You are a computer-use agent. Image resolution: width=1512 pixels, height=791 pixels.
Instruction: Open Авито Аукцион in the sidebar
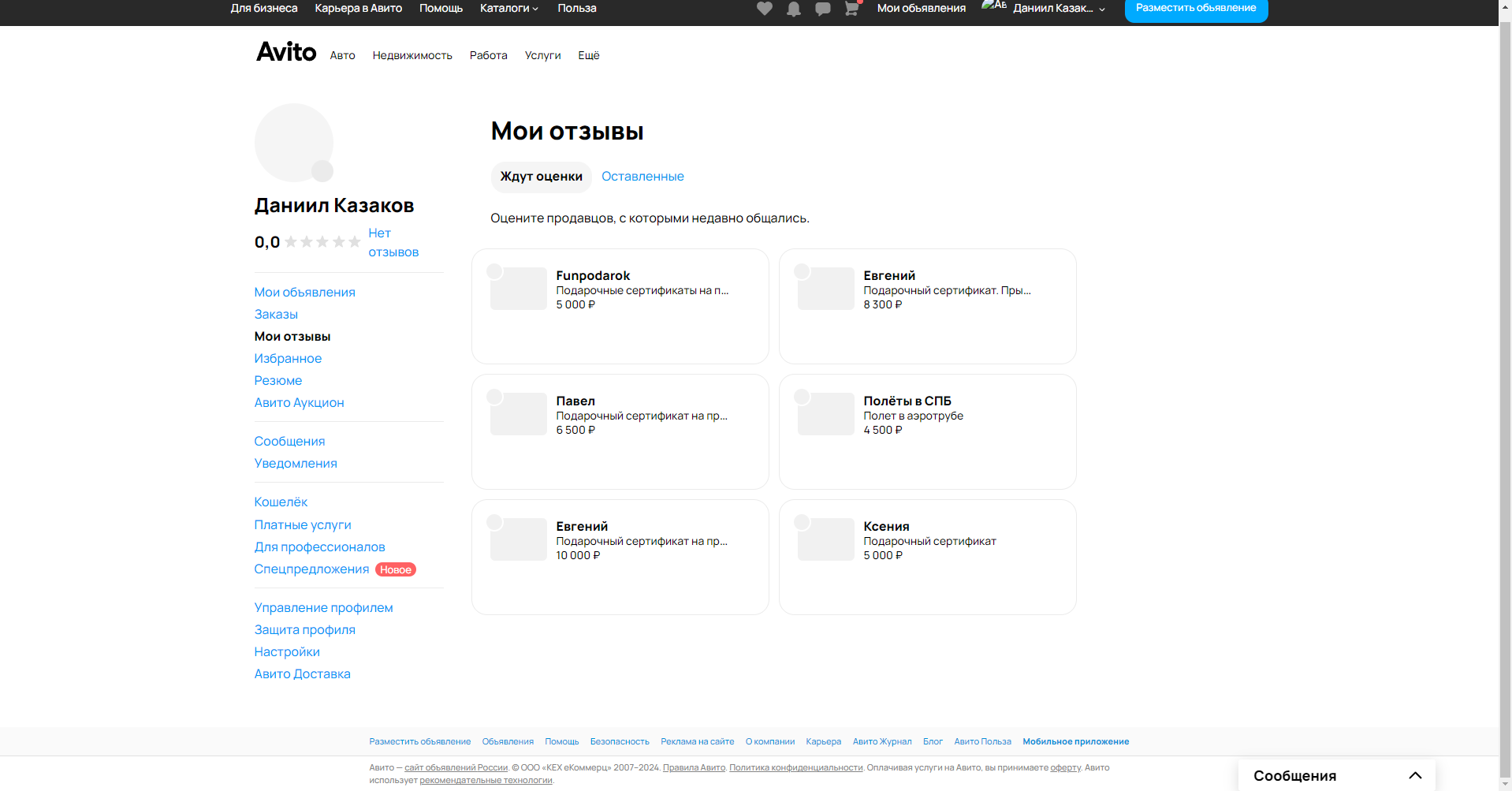coord(299,403)
